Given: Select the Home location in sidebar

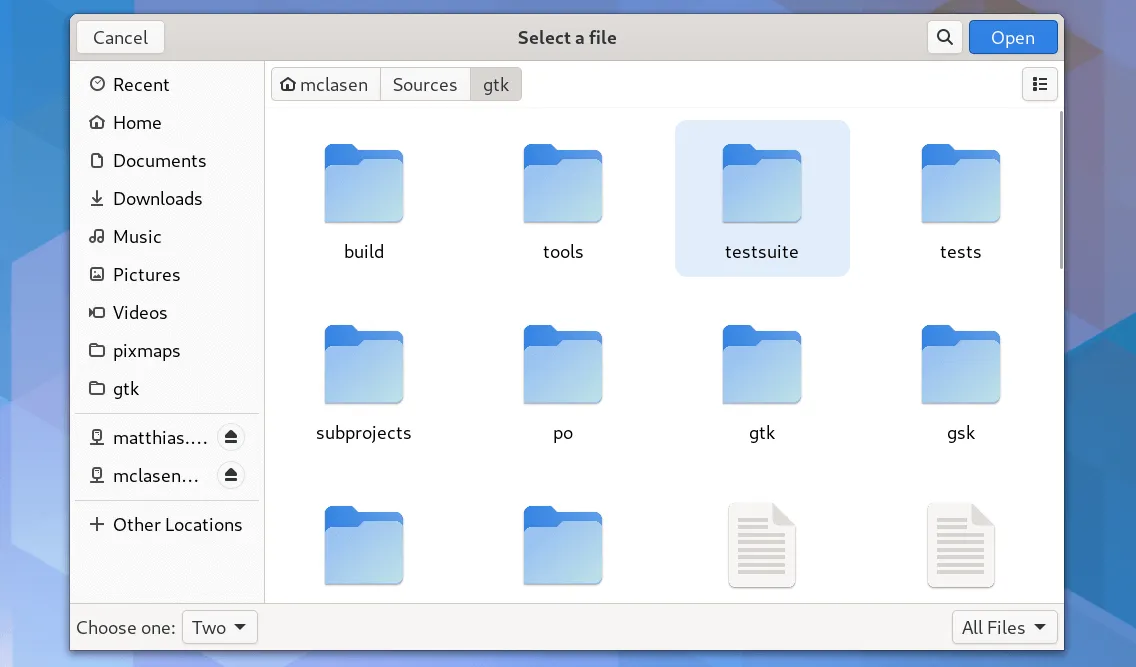Looking at the screenshot, I should pyautogui.click(x=135, y=123).
